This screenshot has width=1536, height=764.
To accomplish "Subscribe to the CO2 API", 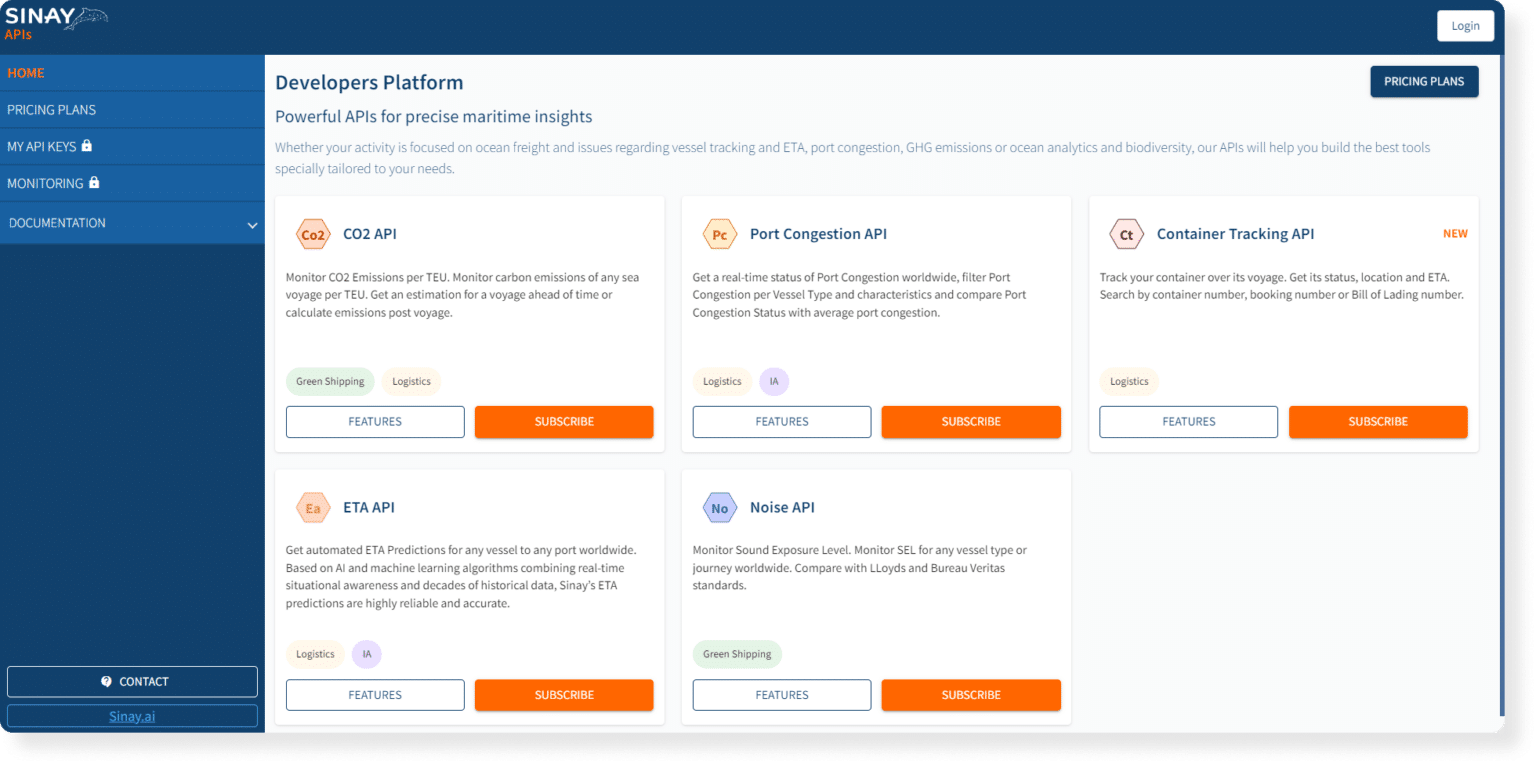I will pos(564,422).
